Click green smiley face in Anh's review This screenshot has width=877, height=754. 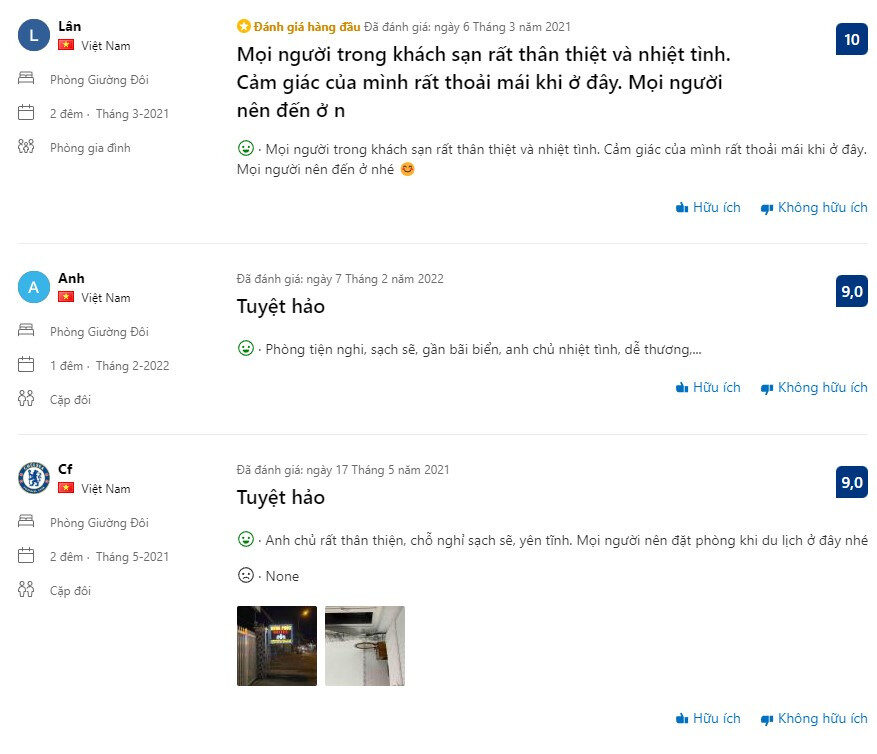[x=245, y=349]
